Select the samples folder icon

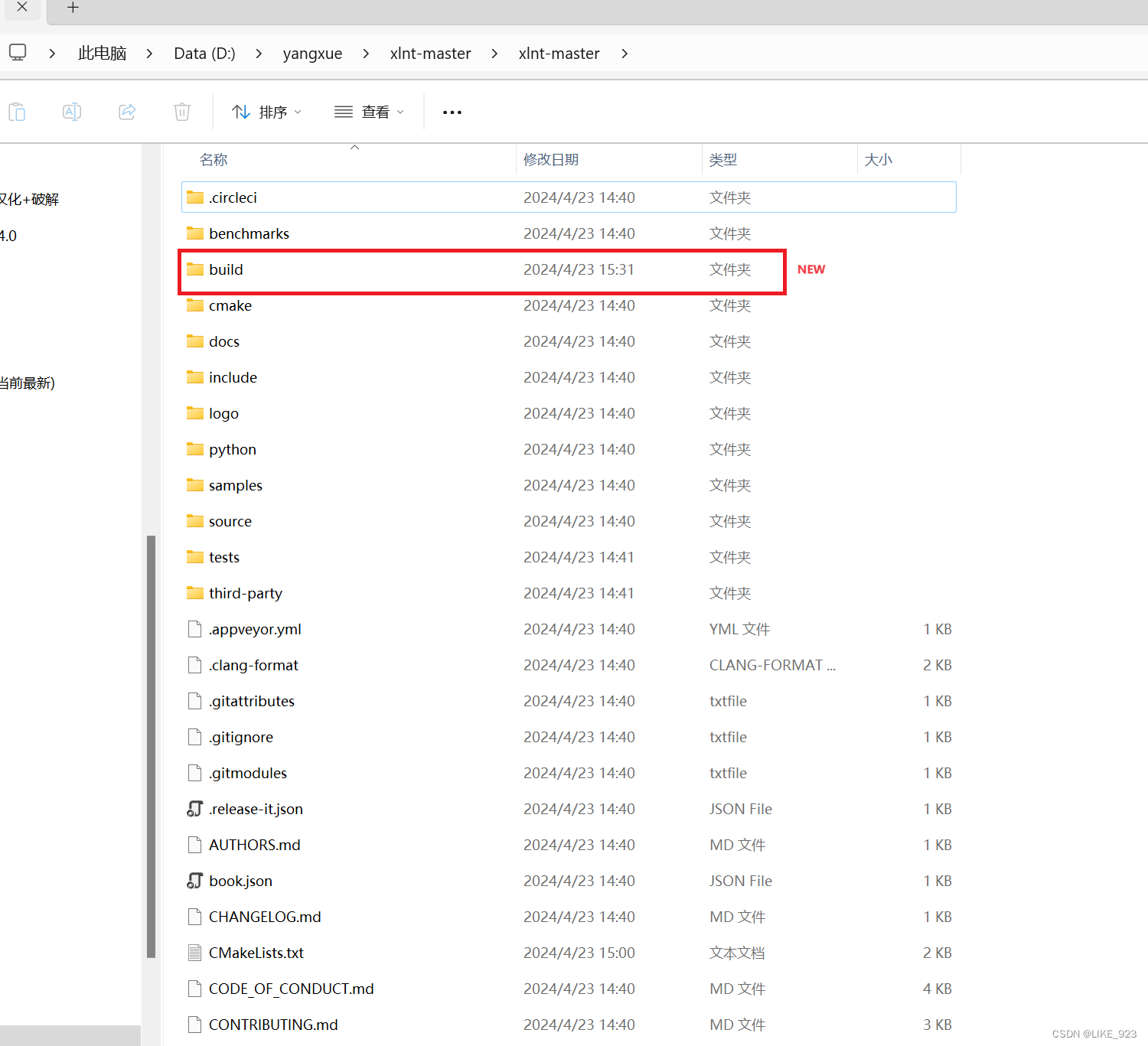click(195, 485)
